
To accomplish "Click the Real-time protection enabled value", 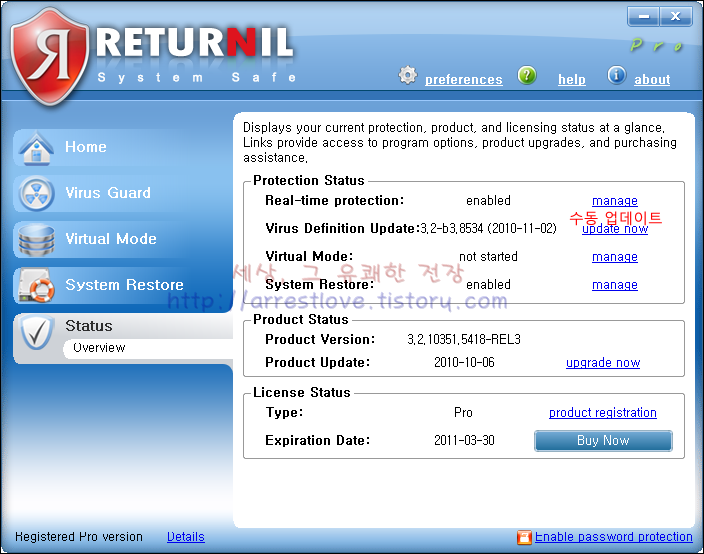I will pyautogui.click(x=488, y=201).
